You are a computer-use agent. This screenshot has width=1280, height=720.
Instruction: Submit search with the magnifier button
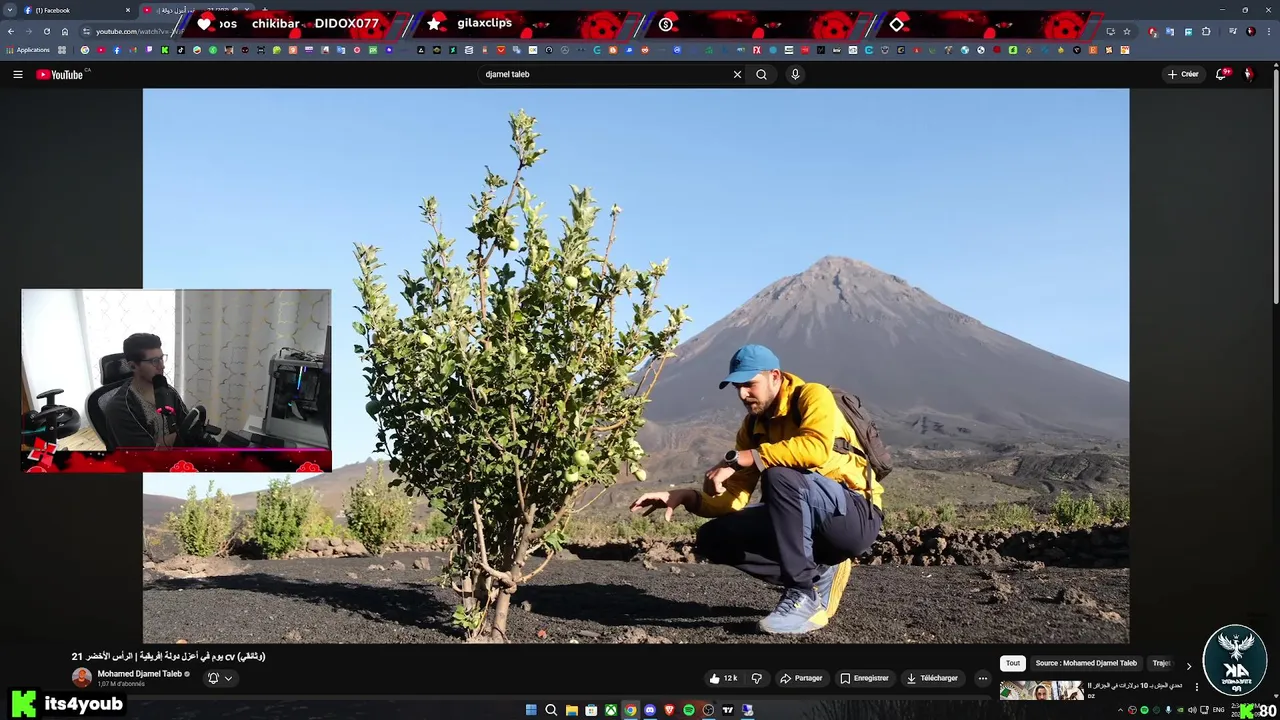coord(761,74)
